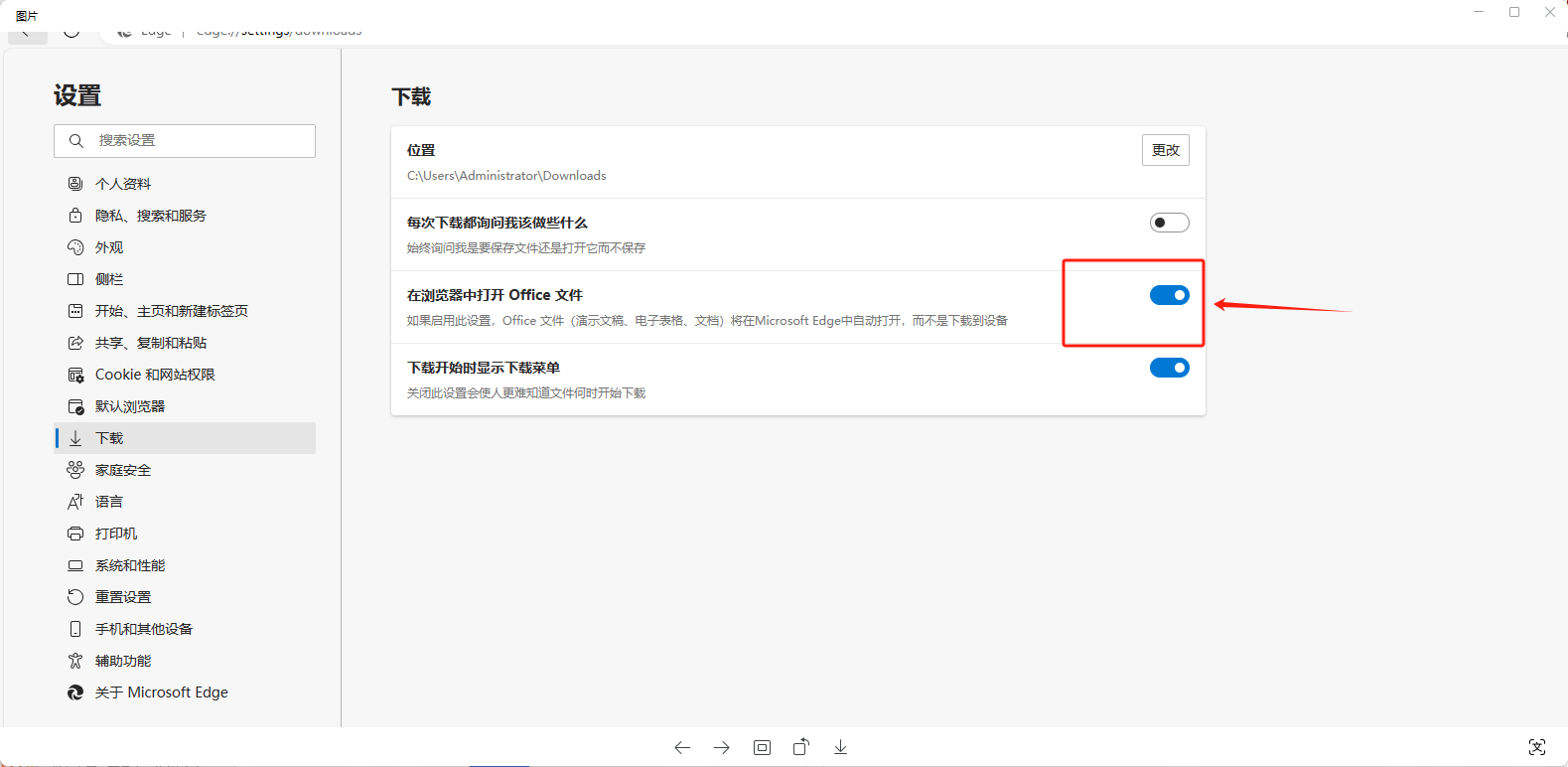Rotate the image using the viewer toolbar
1568x767 pixels.
pyautogui.click(x=801, y=747)
